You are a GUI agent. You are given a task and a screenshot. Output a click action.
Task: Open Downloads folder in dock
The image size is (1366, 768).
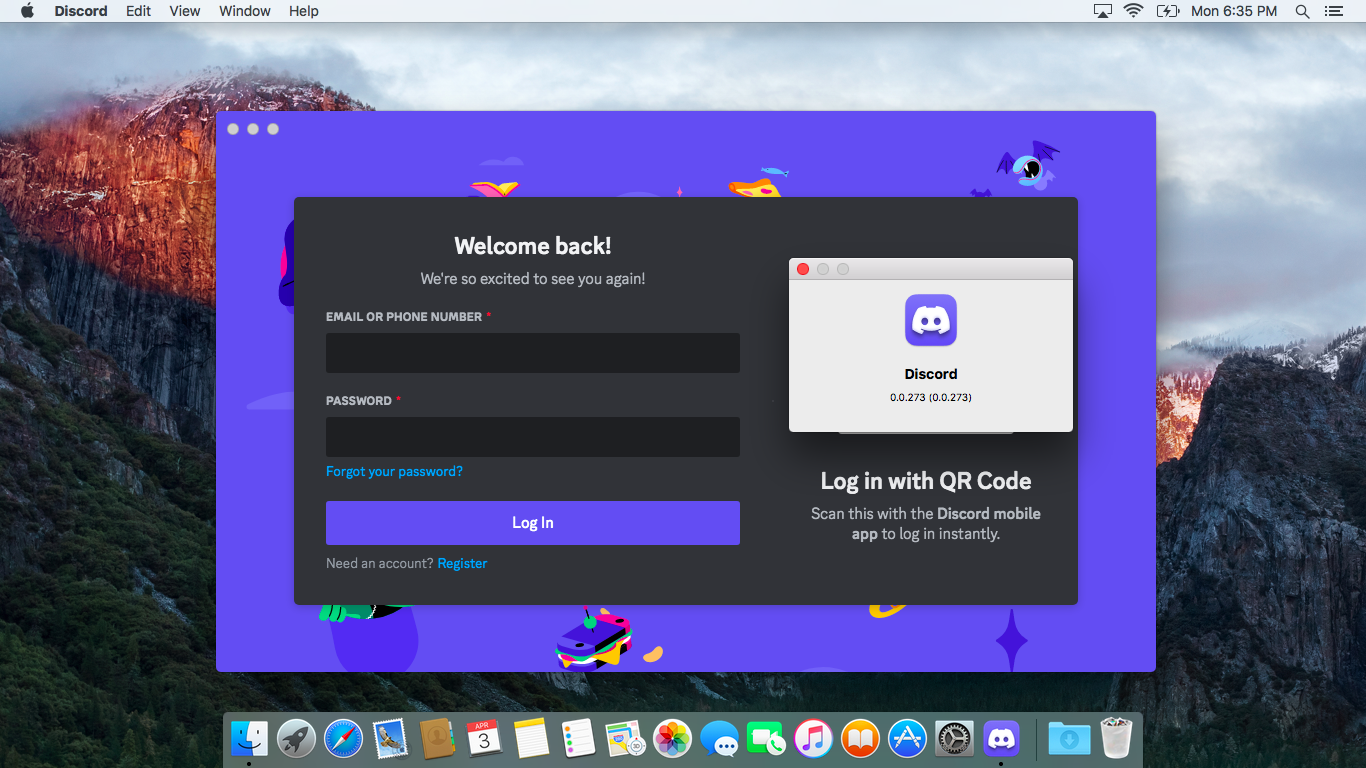[1069, 739]
